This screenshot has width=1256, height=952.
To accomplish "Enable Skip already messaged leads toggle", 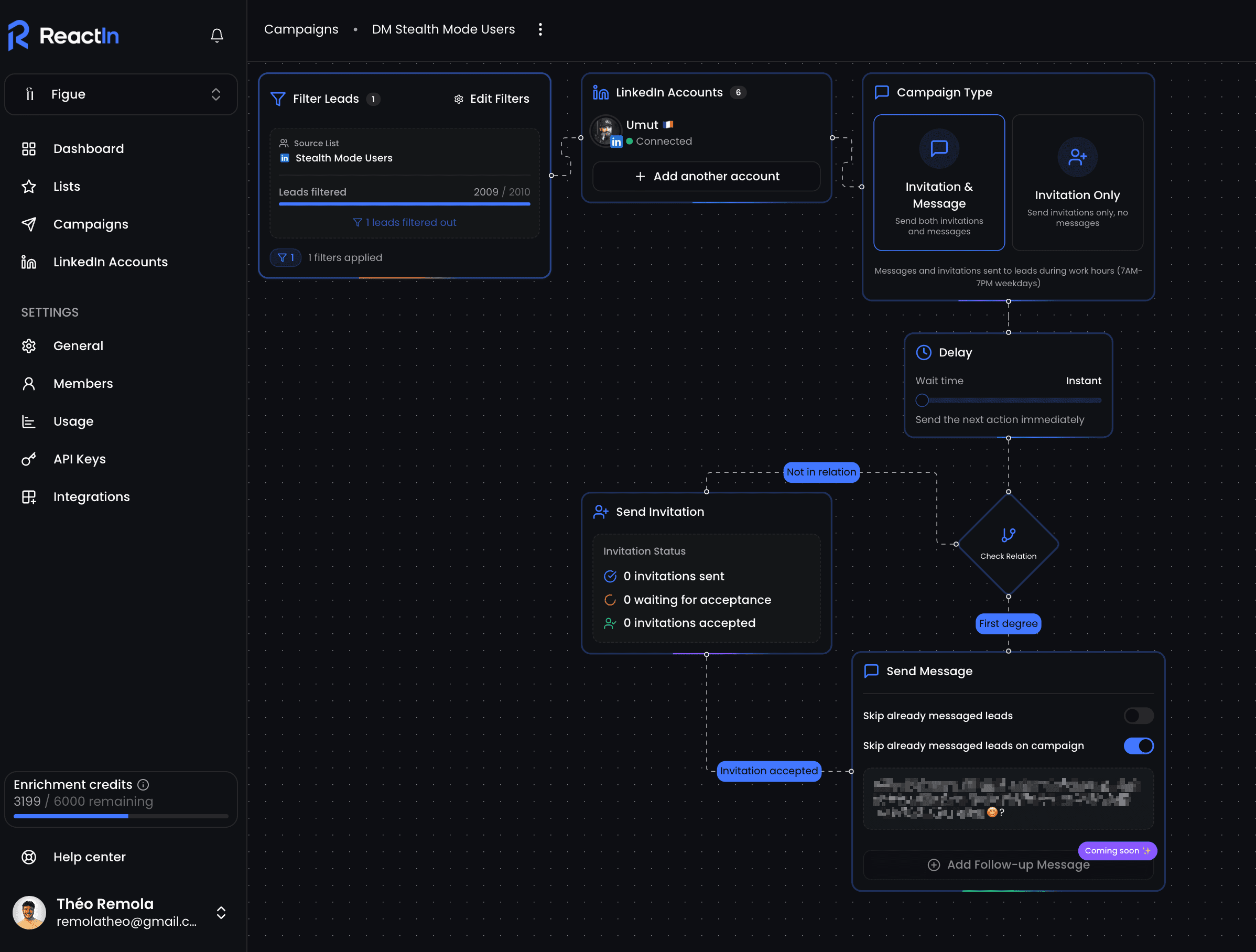I will click(x=1138, y=715).
